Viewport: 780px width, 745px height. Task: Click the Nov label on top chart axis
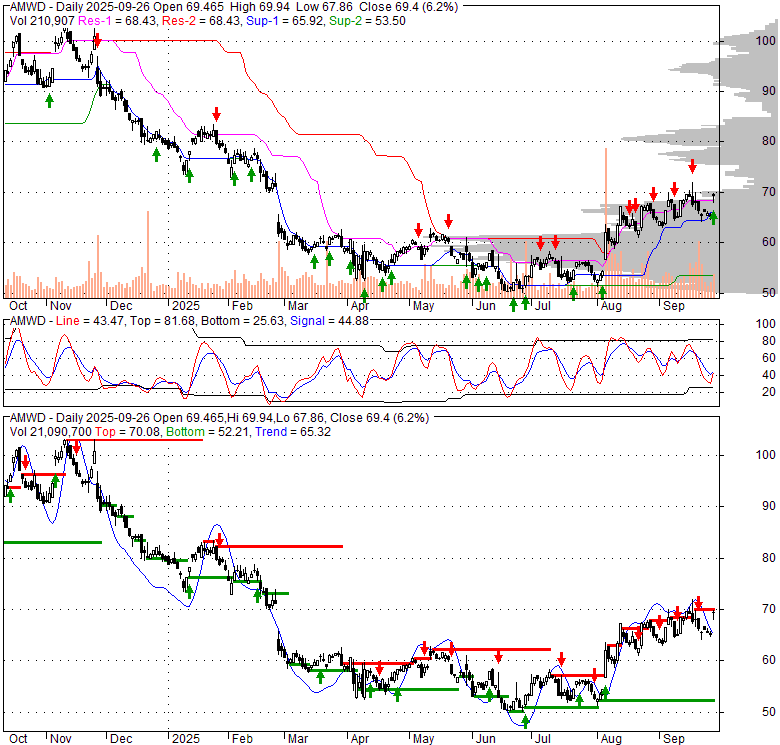click(61, 306)
